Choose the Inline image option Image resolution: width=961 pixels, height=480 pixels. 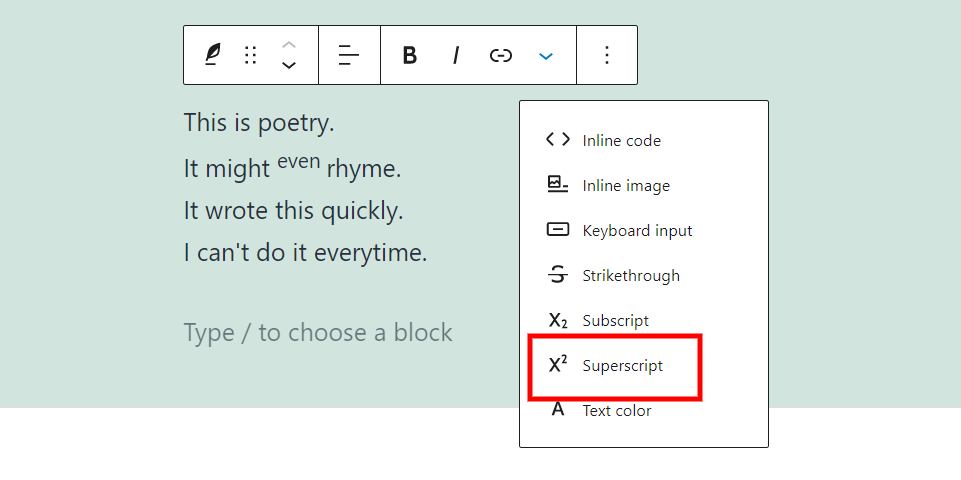pos(626,185)
